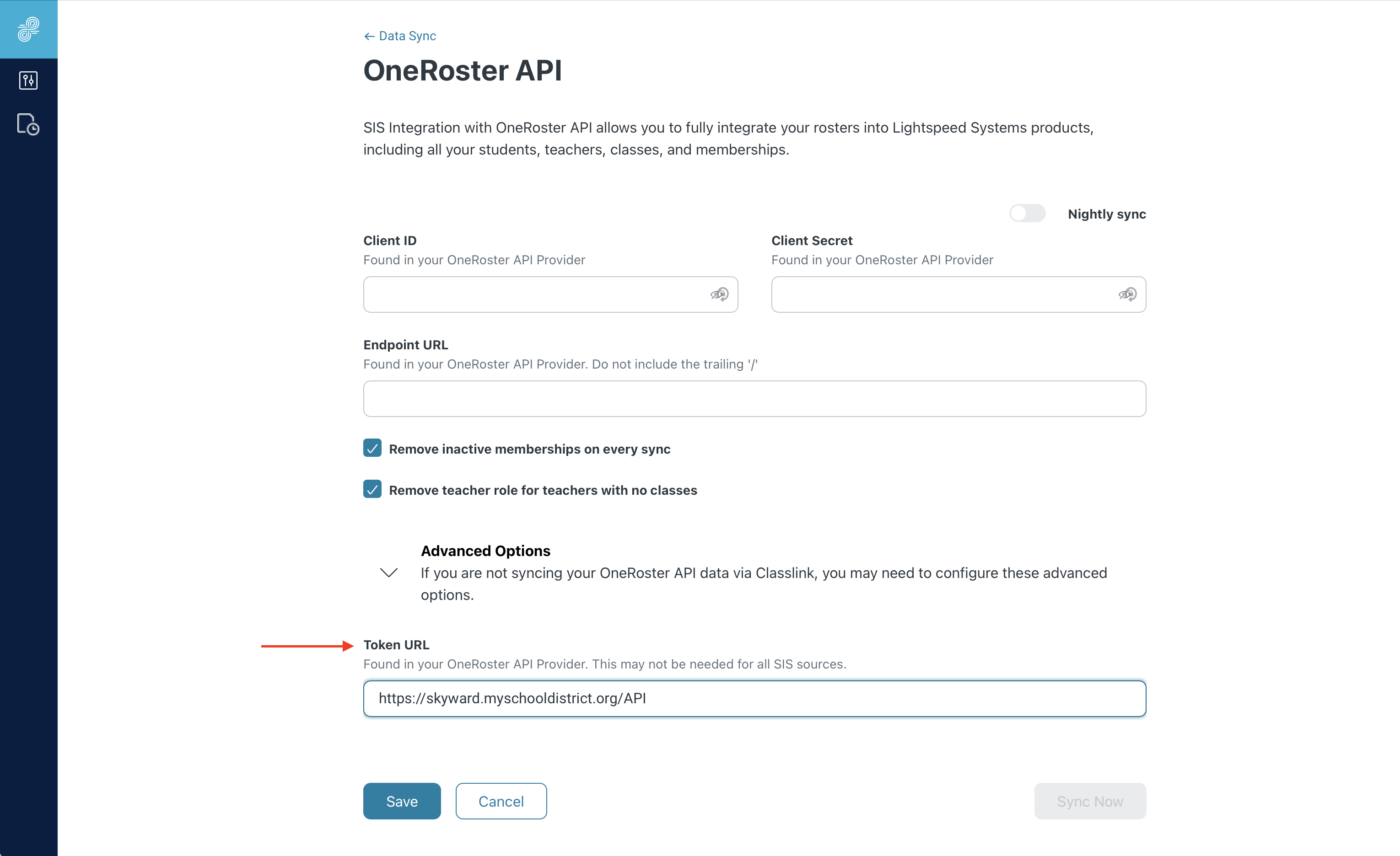
Task: Uncheck Remove teacher role for teachers with no classes
Action: click(x=372, y=489)
